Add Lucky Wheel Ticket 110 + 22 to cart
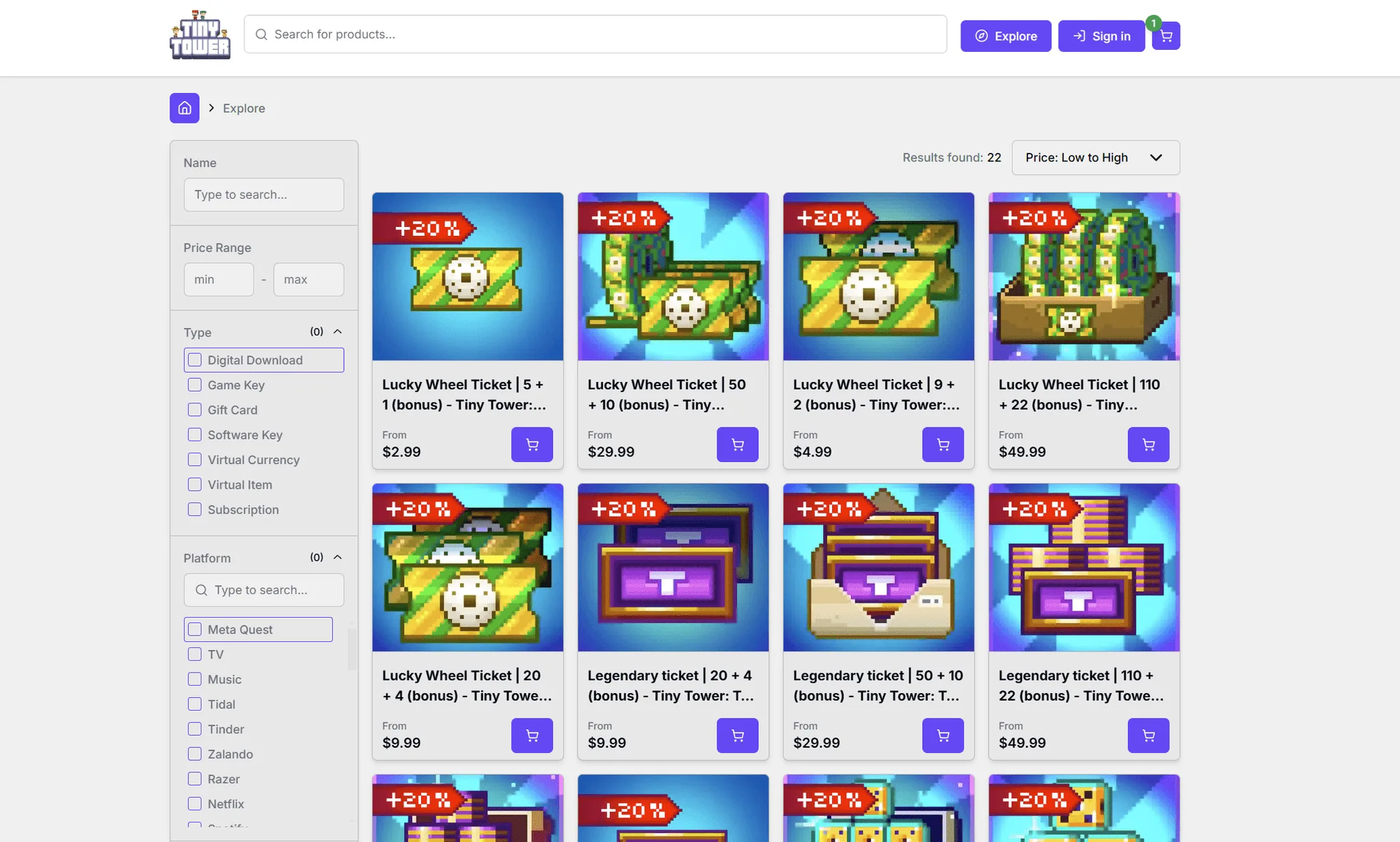 coord(1148,444)
